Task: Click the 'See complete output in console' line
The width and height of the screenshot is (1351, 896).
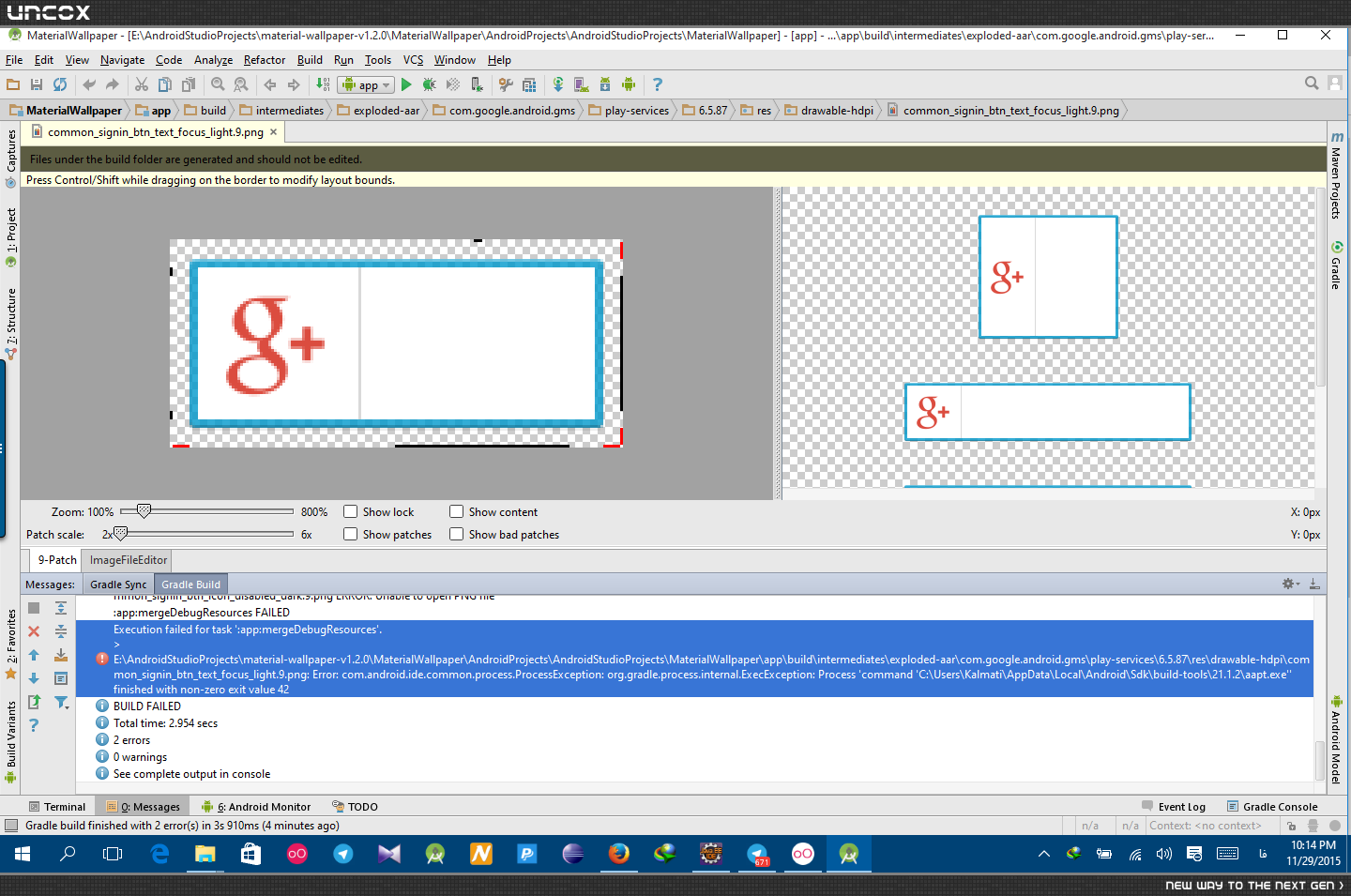Action: pyautogui.click(x=191, y=774)
